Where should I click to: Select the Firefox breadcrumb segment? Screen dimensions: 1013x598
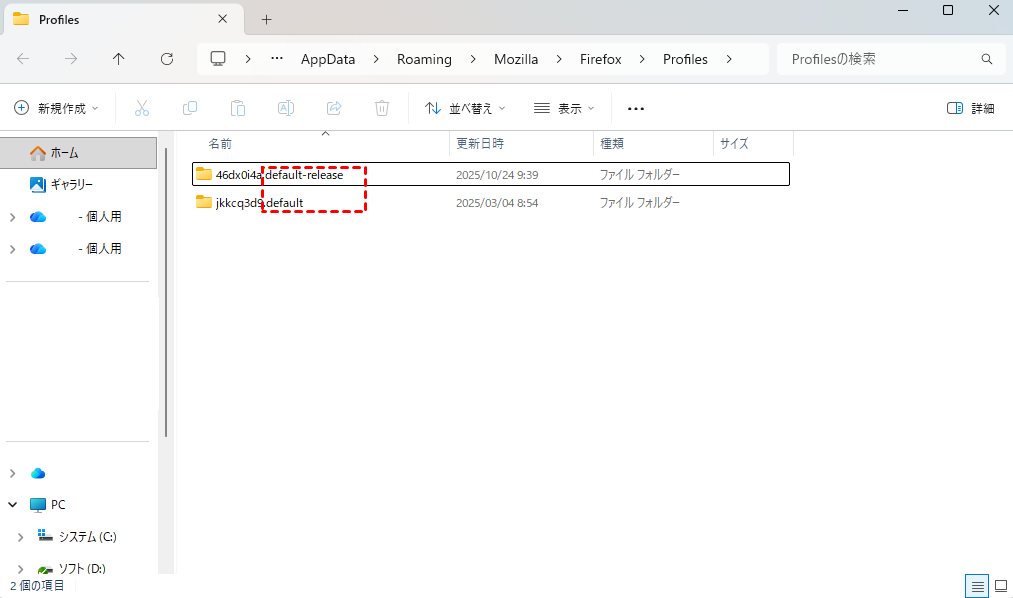pos(600,59)
